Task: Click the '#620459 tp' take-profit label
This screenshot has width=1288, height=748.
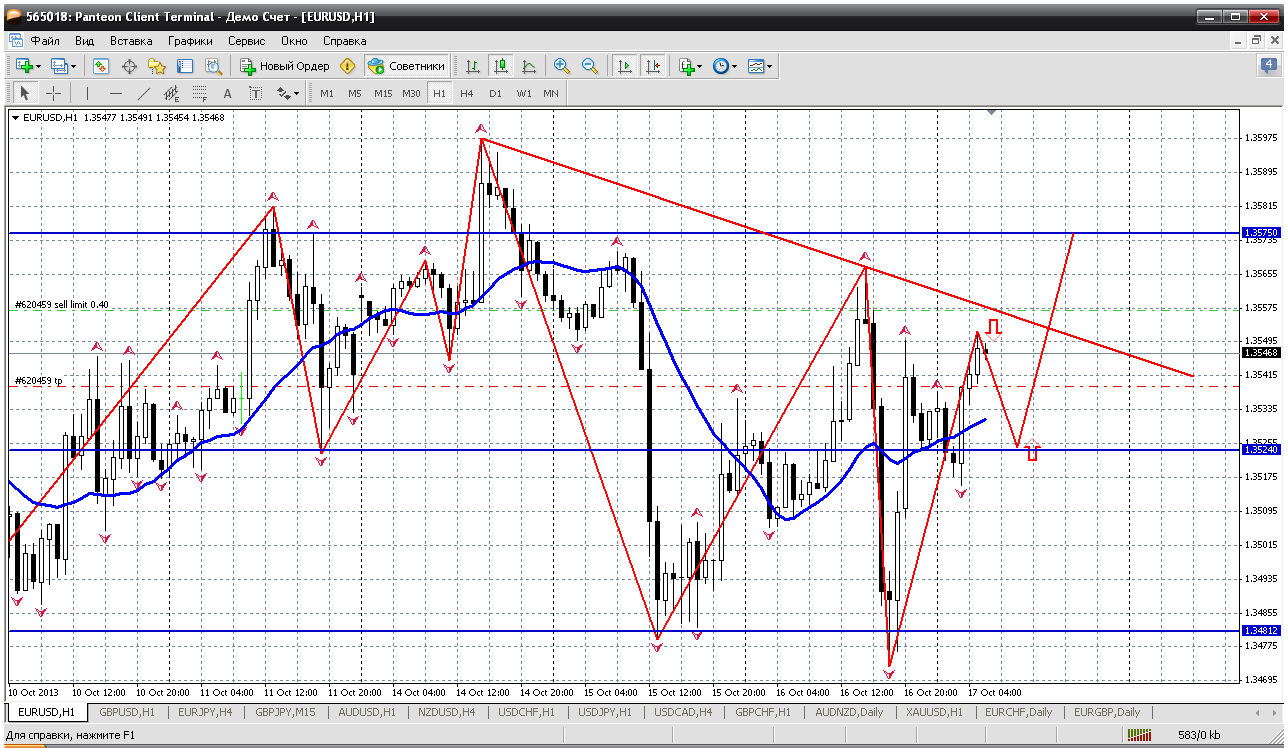Action: point(38,380)
